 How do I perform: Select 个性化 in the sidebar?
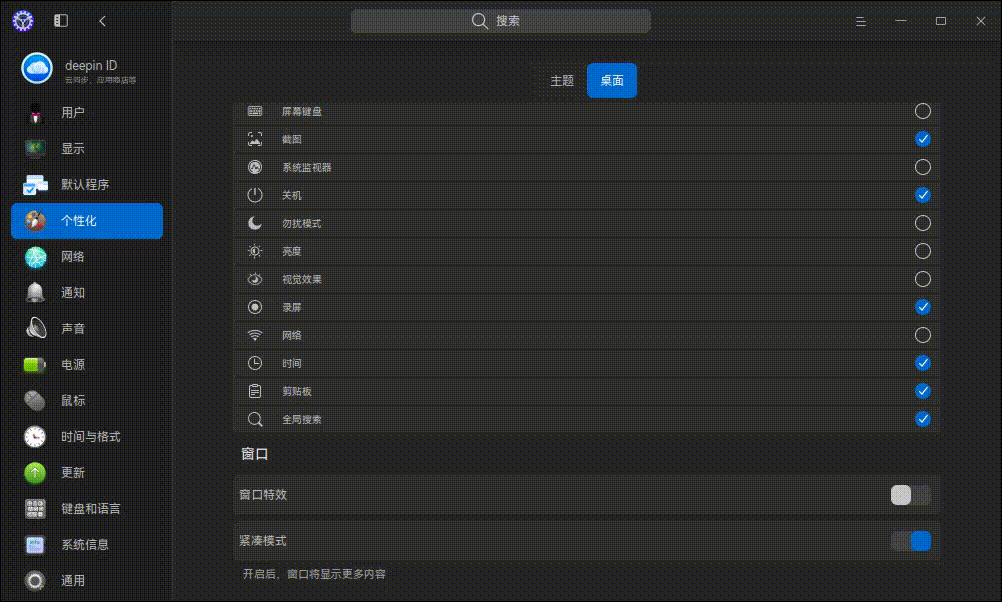(x=87, y=220)
